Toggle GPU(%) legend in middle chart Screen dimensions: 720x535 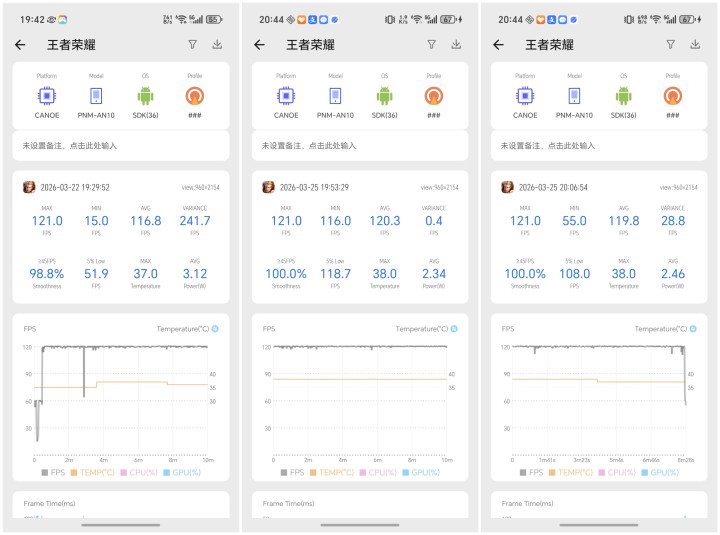[422, 473]
